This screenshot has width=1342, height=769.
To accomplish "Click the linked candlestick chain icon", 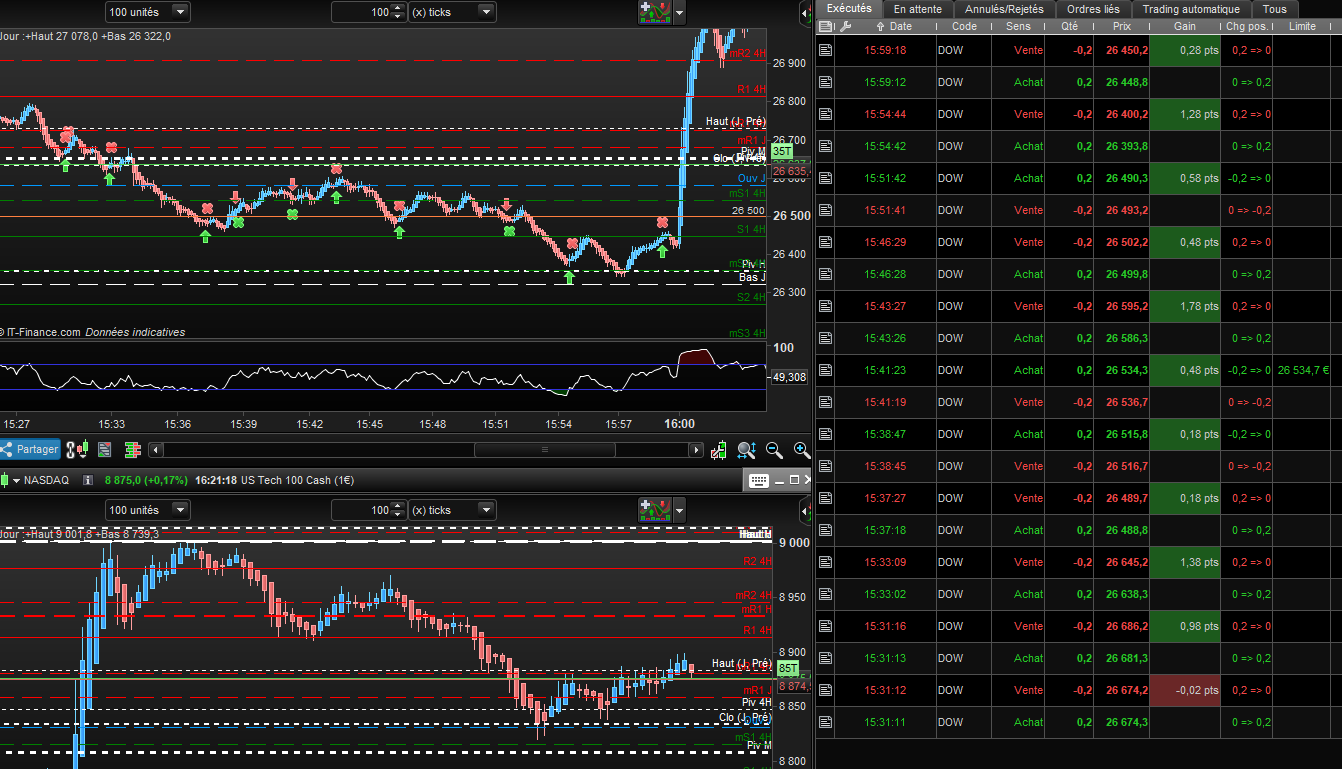I will pos(77,450).
